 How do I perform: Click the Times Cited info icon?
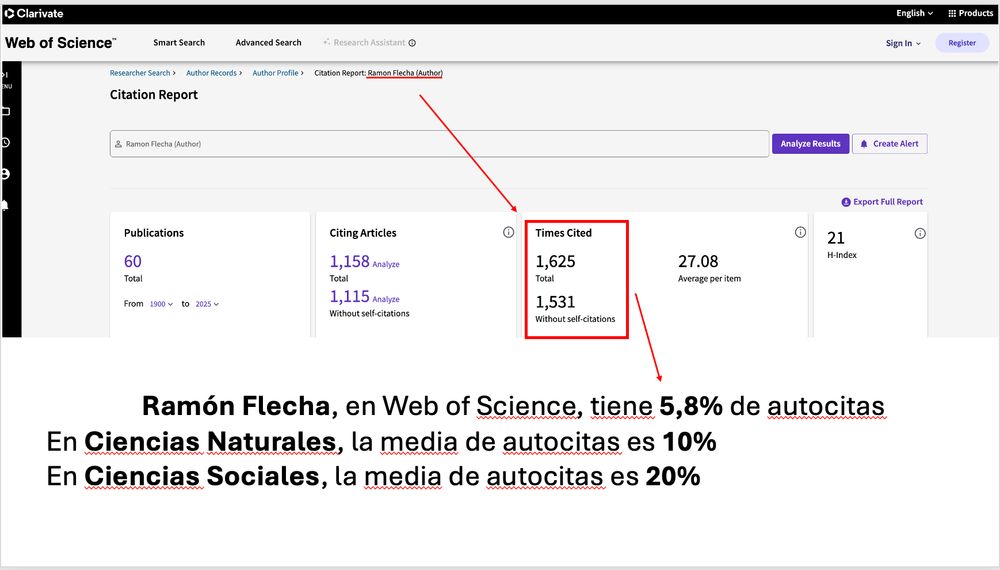800,233
